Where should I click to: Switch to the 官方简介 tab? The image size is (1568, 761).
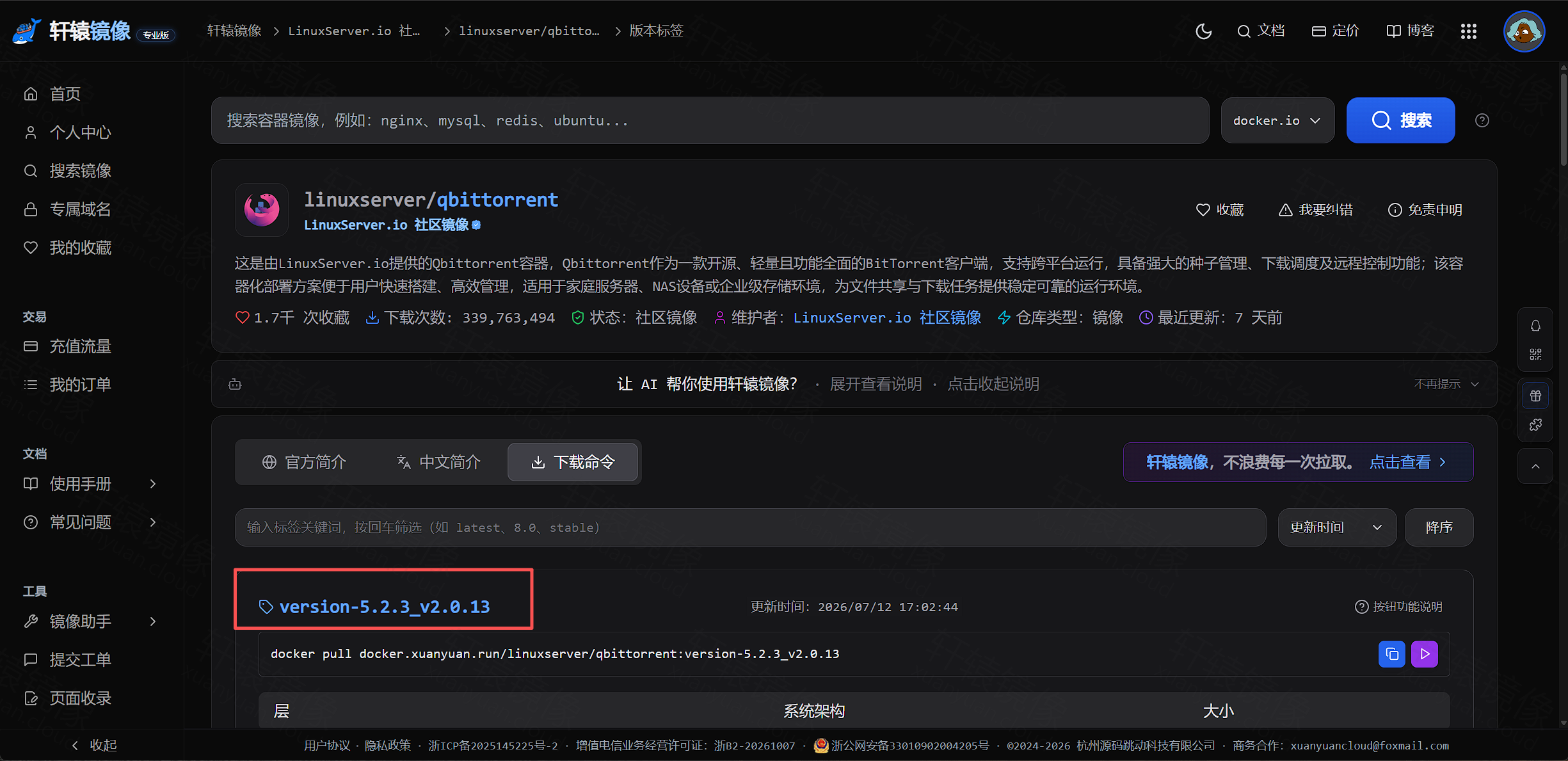pyautogui.click(x=305, y=462)
